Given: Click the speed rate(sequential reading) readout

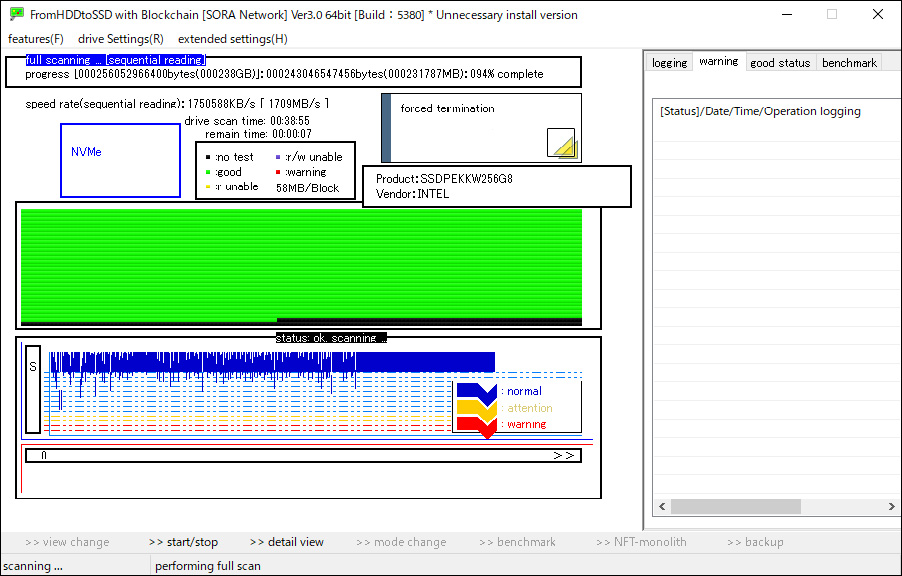Looking at the screenshot, I should 177,104.
